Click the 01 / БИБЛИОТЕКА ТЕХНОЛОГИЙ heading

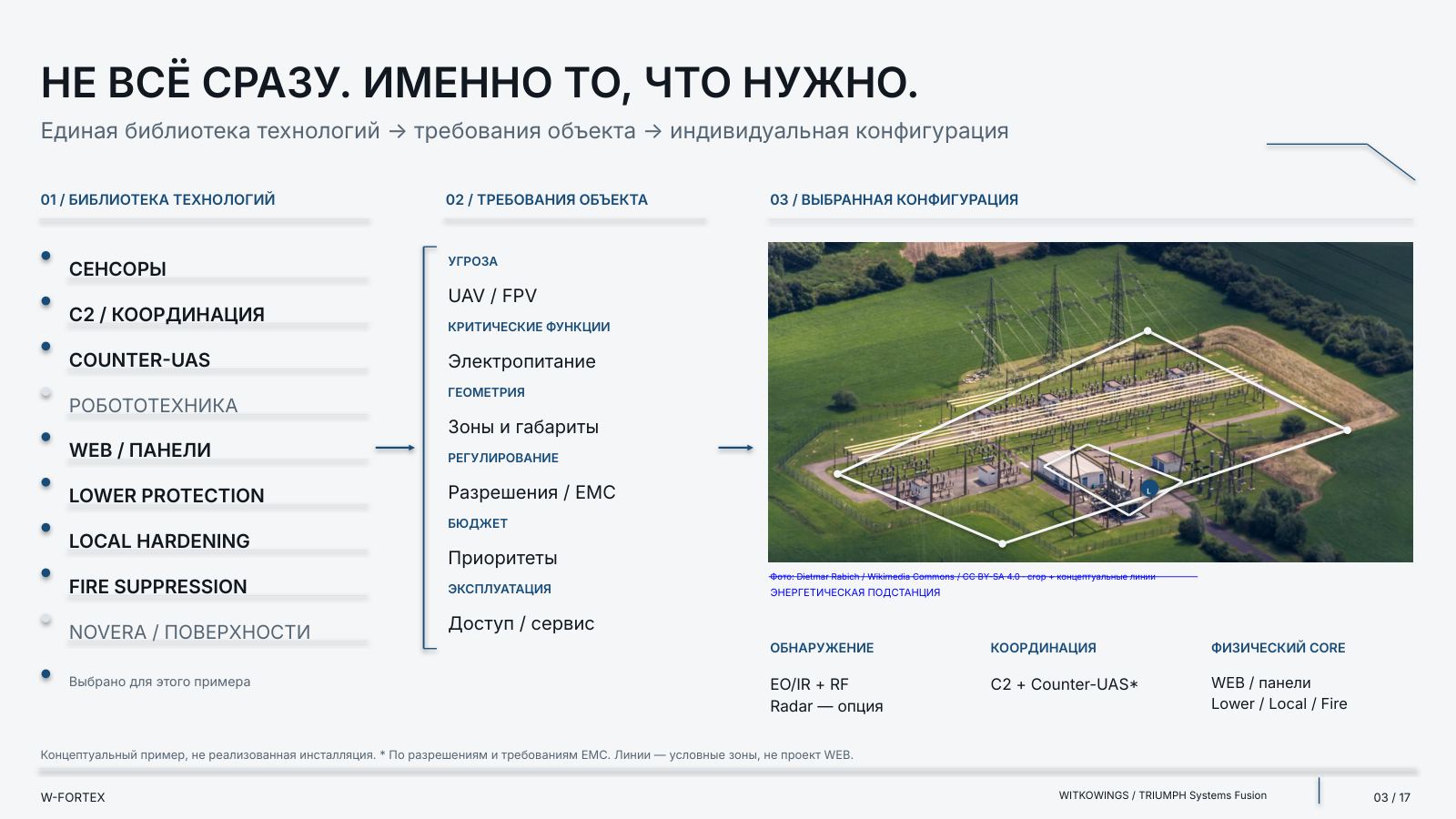point(157,200)
